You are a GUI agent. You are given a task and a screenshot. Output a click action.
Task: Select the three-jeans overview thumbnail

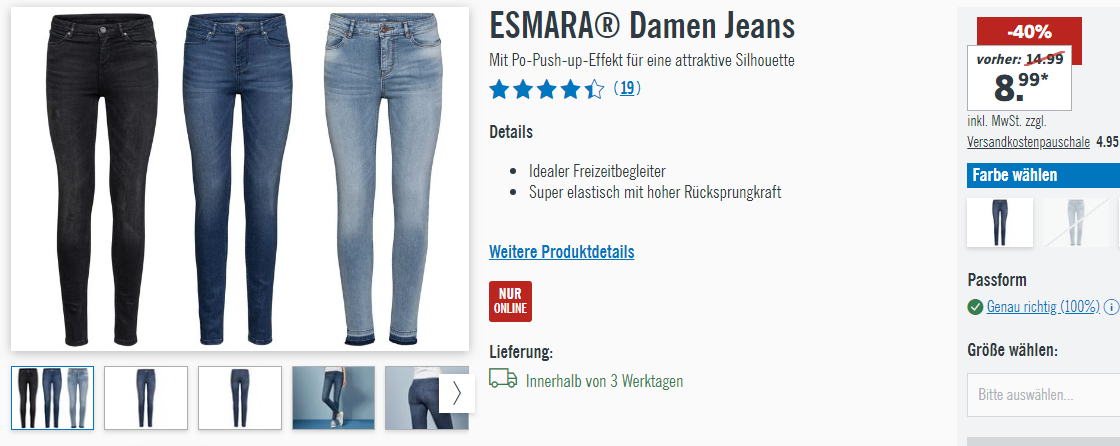coord(52,398)
